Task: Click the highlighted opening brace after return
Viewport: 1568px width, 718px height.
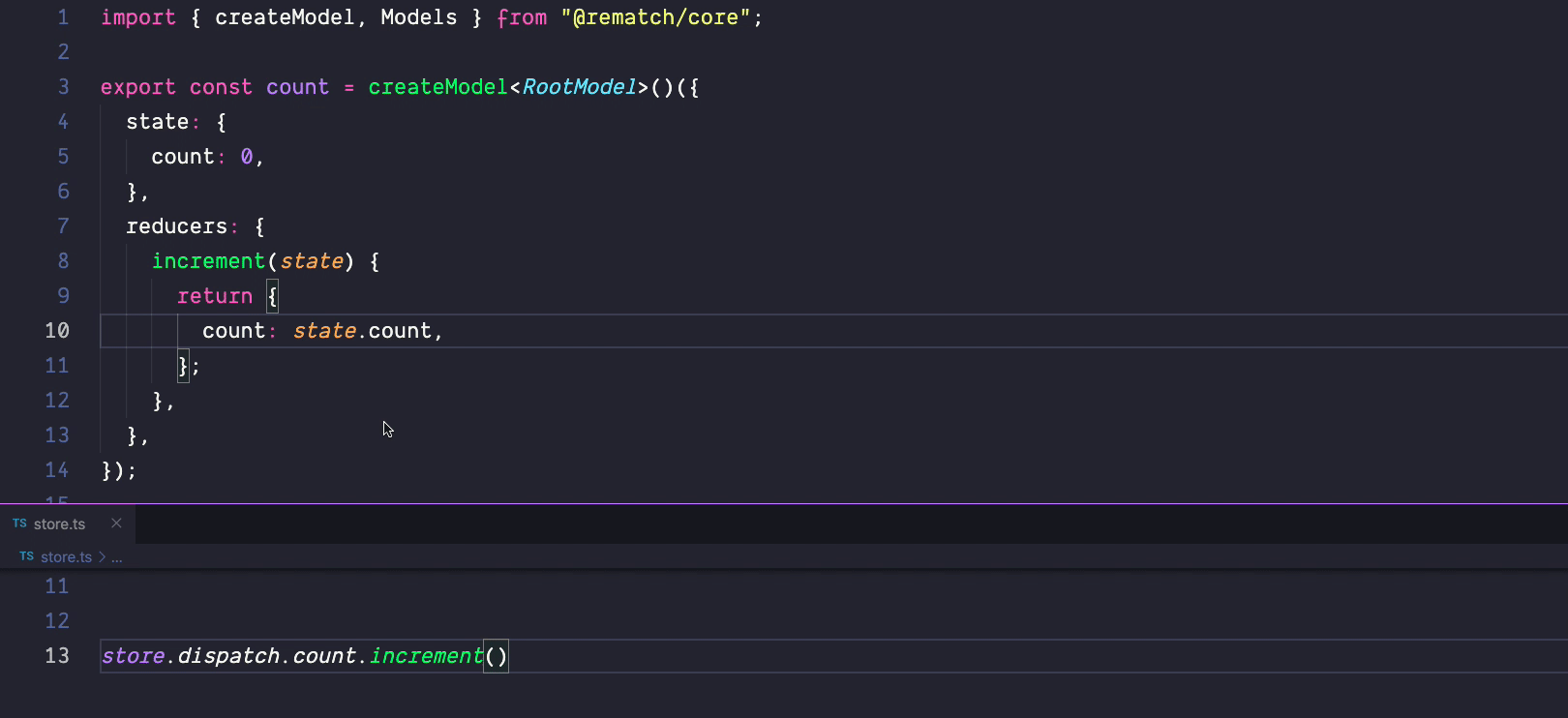Action: click(x=272, y=296)
